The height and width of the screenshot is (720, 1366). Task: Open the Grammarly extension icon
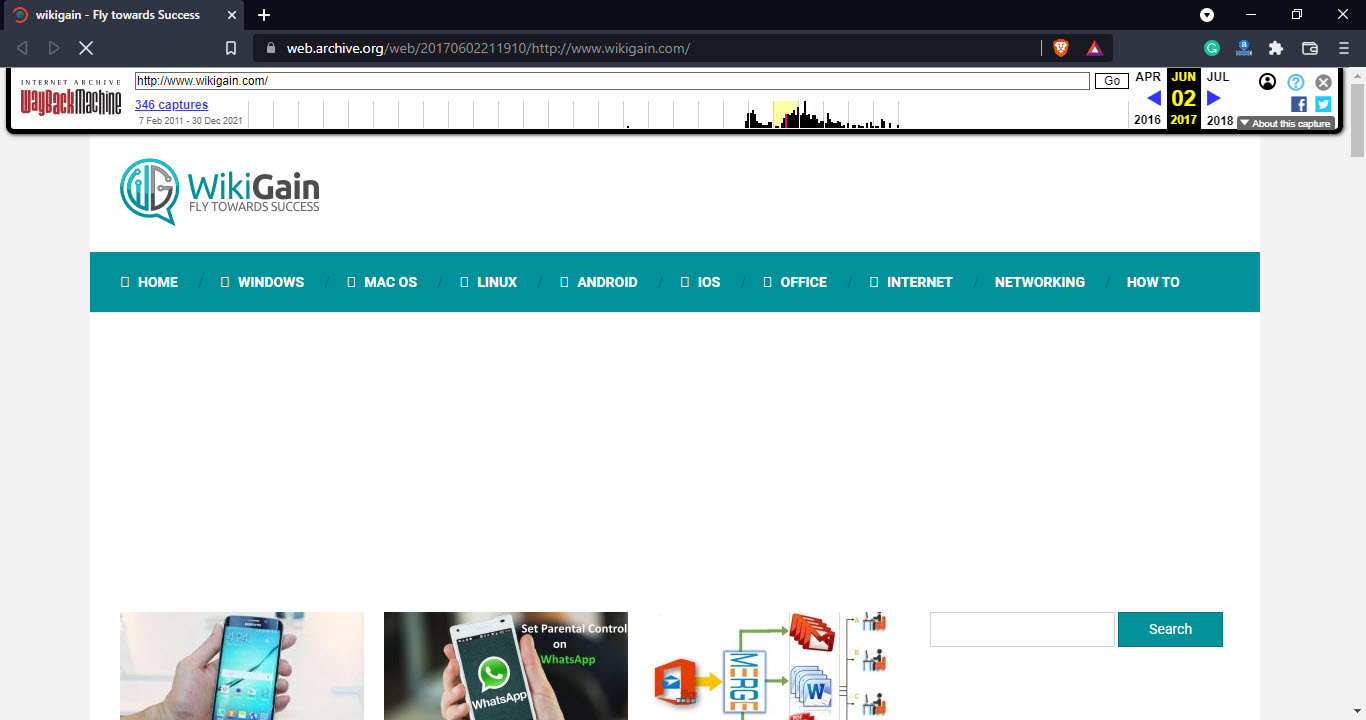click(1211, 48)
